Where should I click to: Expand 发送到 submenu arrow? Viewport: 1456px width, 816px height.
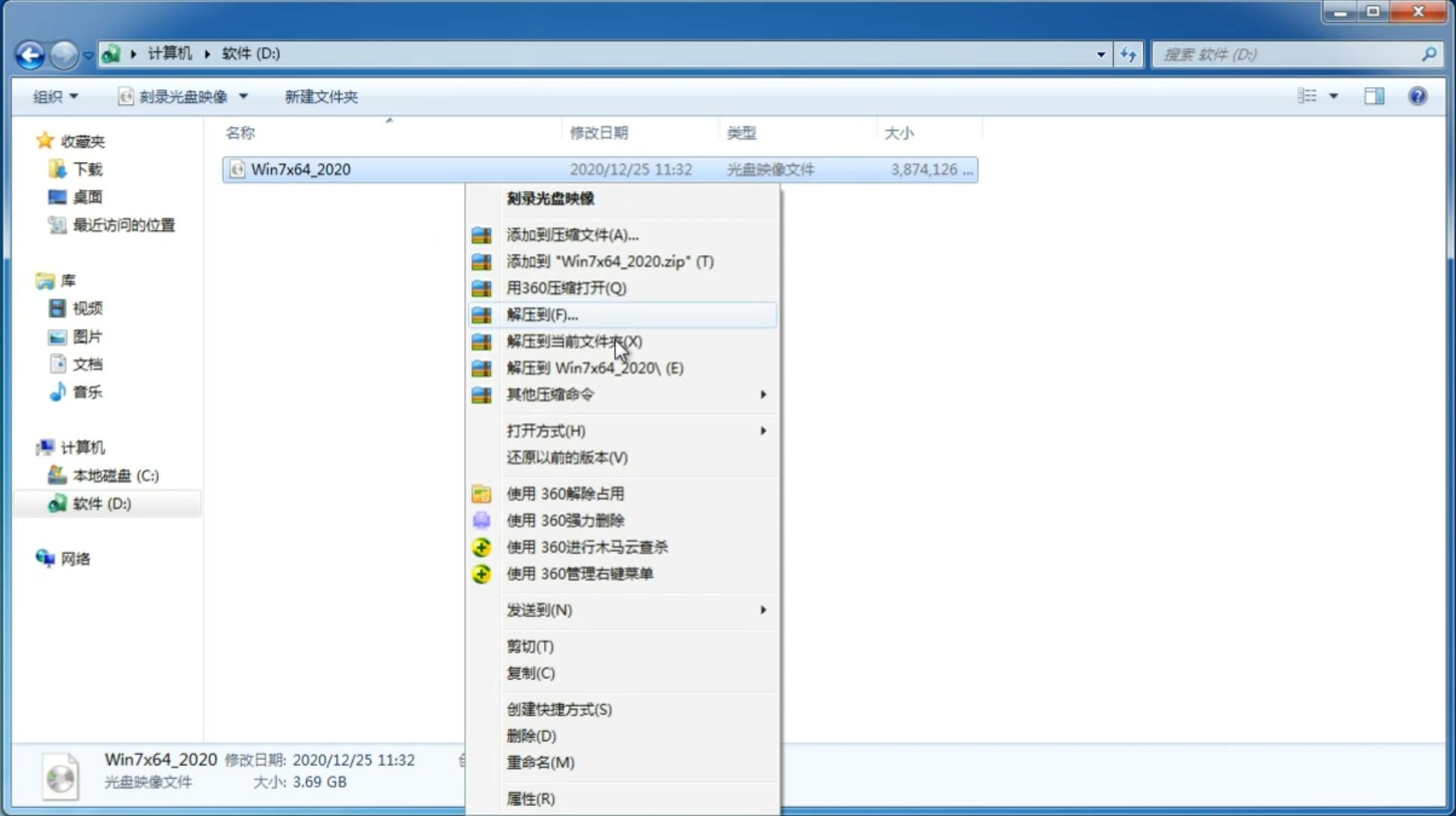[x=763, y=610]
